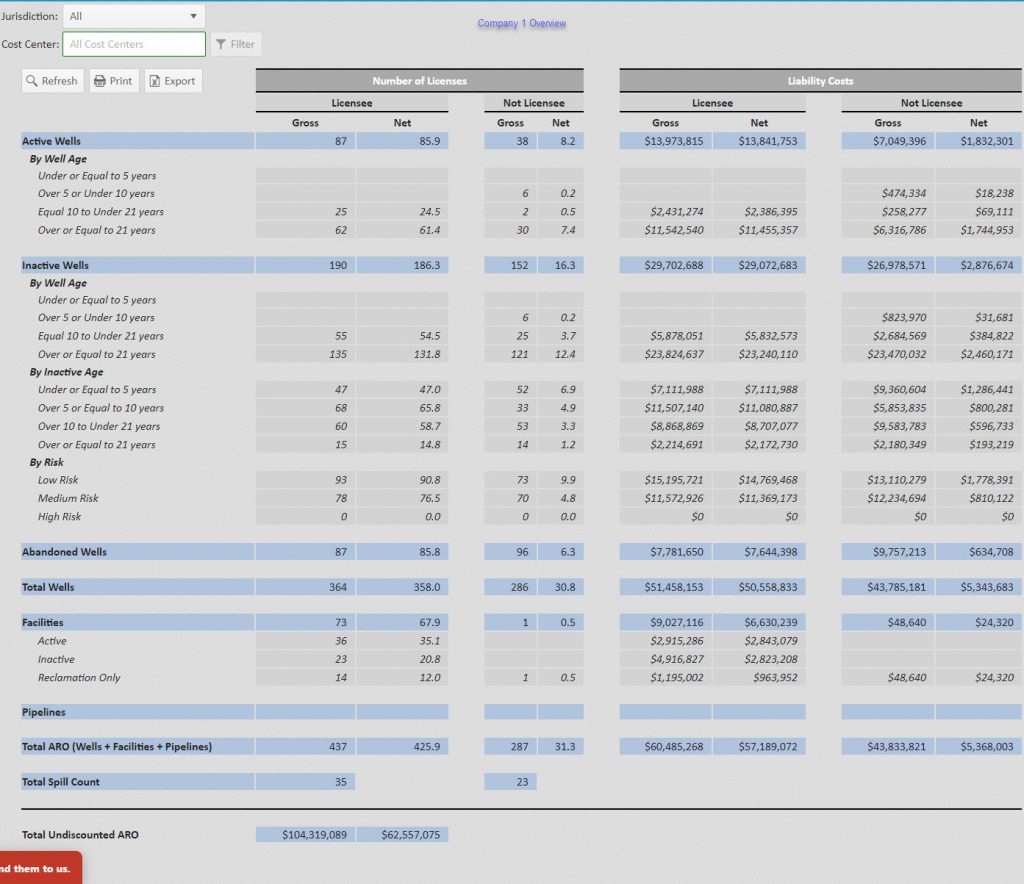Click the Number of Licenses column header
This screenshot has height=884, width=1024.
pos(419,79)
